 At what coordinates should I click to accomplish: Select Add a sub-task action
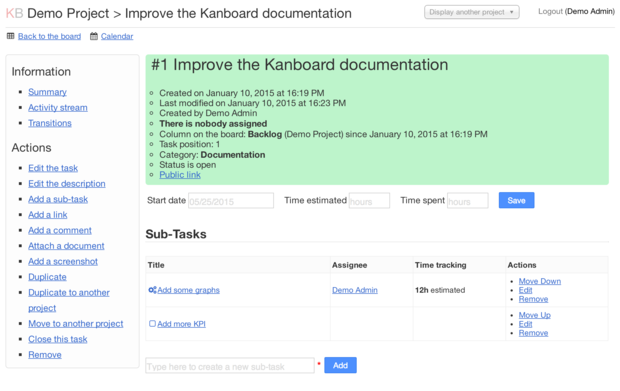pyautogui.click(x=58, y=199)
